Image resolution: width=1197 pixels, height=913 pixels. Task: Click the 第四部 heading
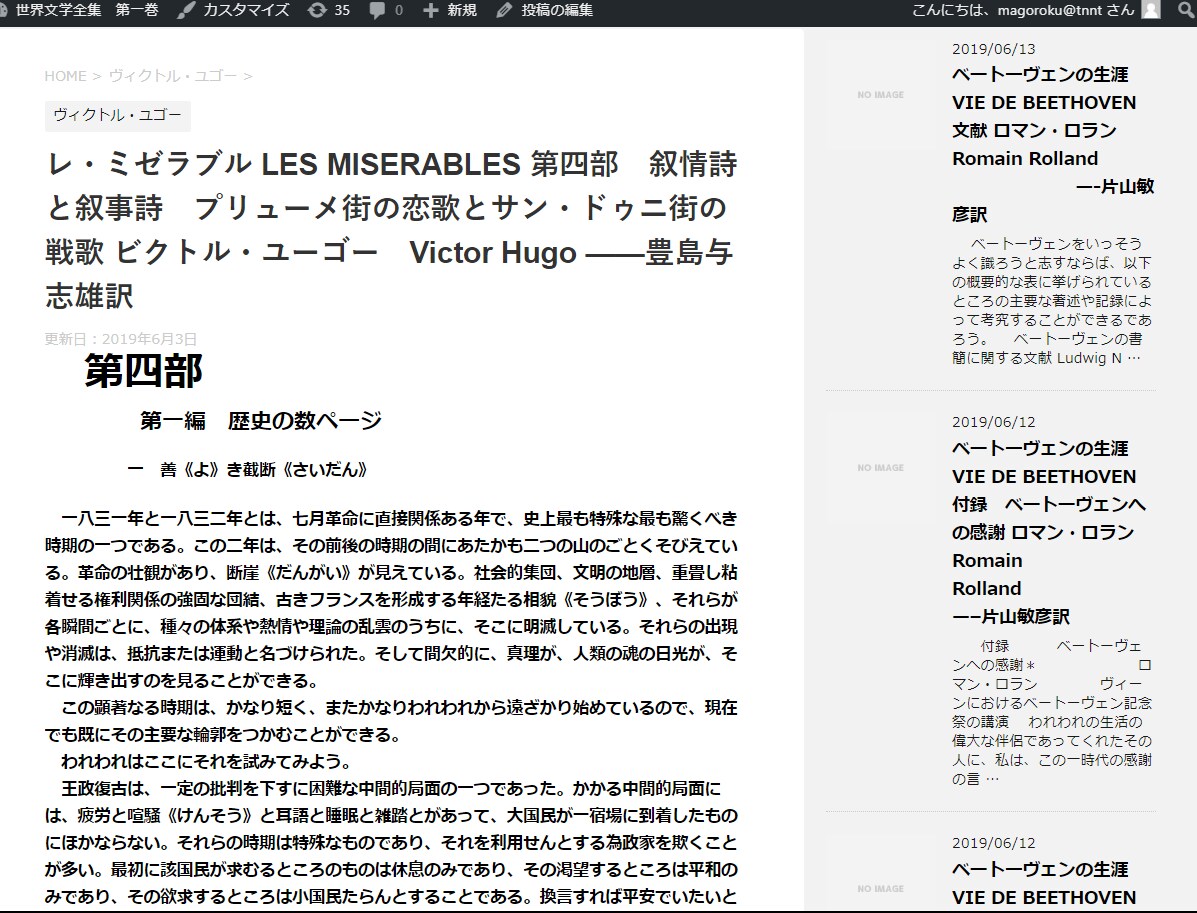[144, 371]
